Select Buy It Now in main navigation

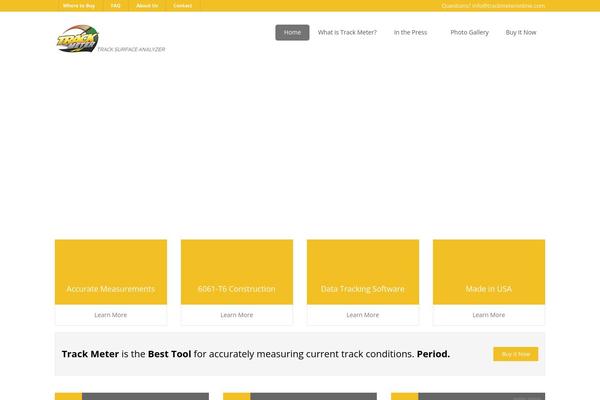pos(521,33)
